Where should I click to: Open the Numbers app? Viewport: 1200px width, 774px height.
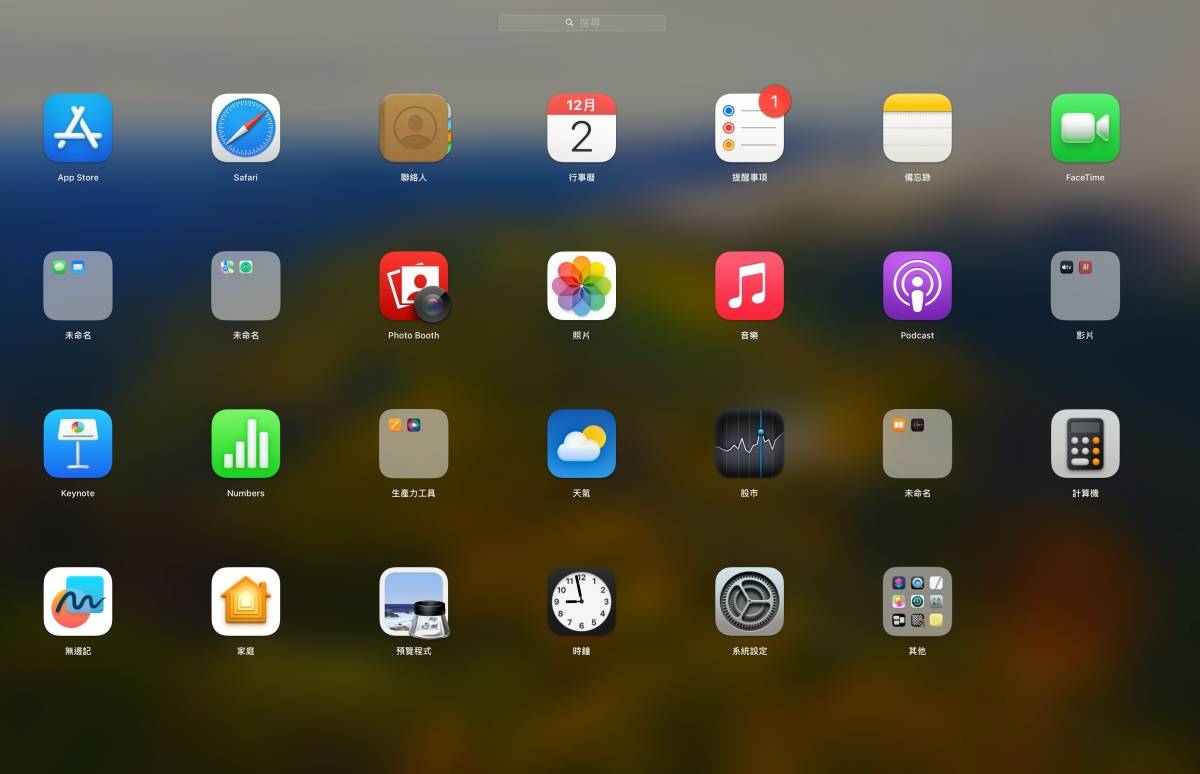[246, 444]
